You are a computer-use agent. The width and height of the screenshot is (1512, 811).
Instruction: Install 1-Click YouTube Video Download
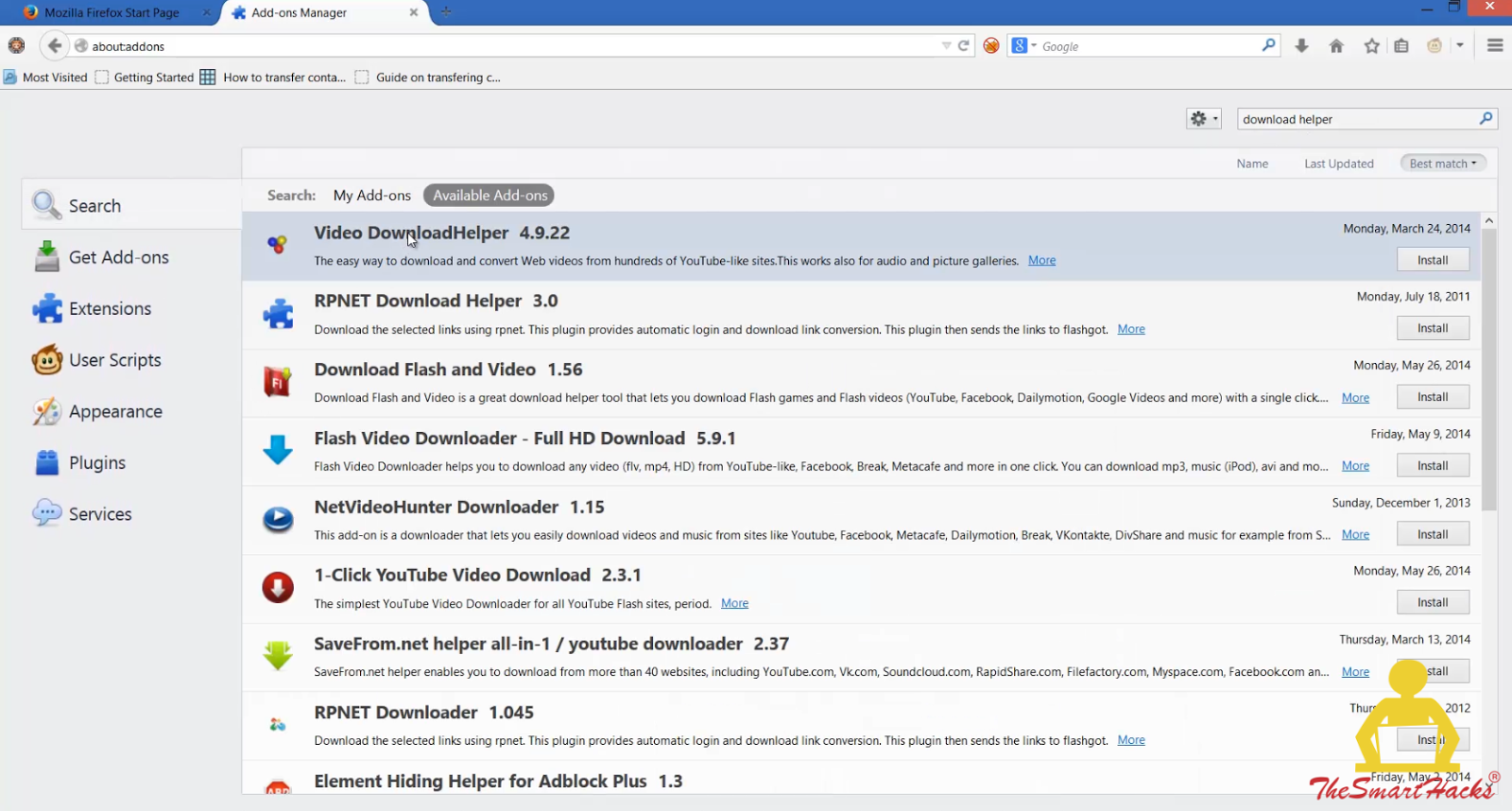click(x=1433, y=602)
